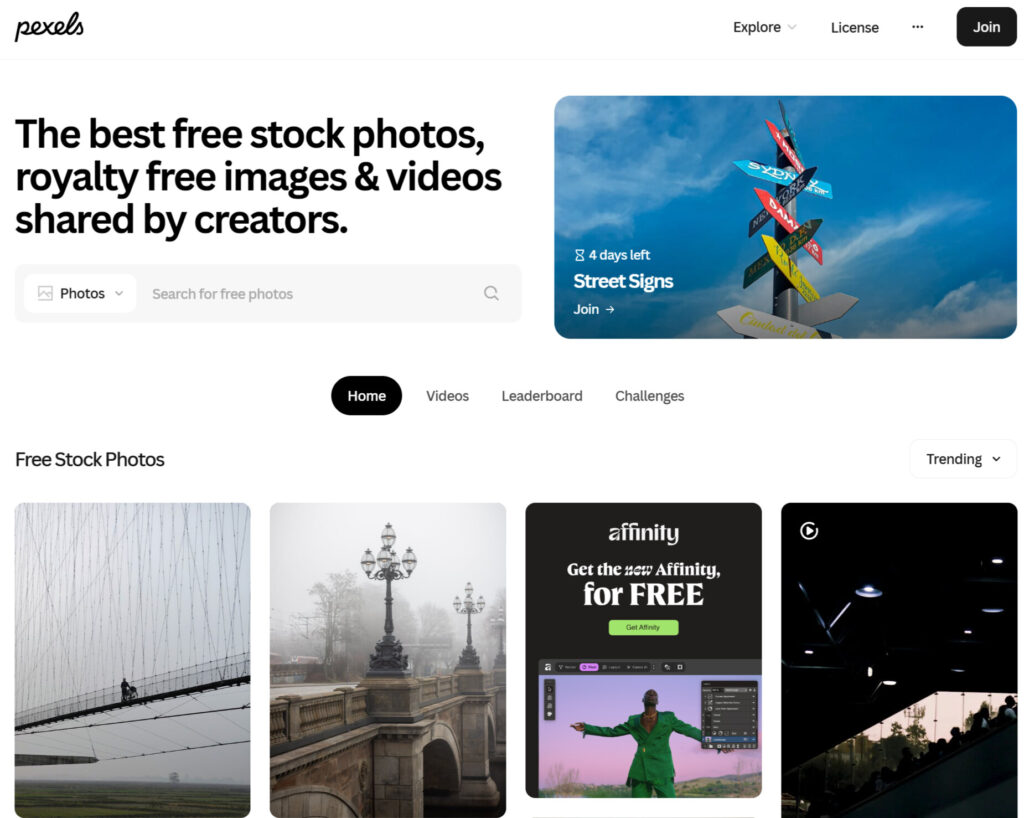The image size is (1024, 818).
Task: Select the Home tab
Action: 366,396
